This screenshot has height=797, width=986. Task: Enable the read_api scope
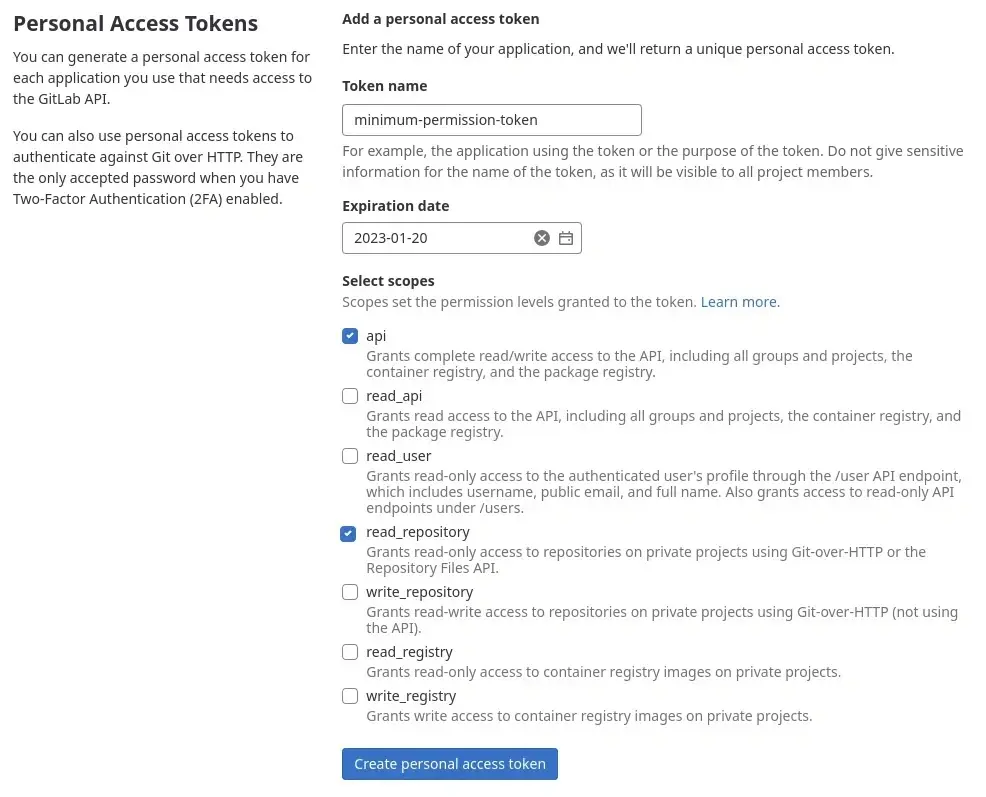(x=350, y=396)
